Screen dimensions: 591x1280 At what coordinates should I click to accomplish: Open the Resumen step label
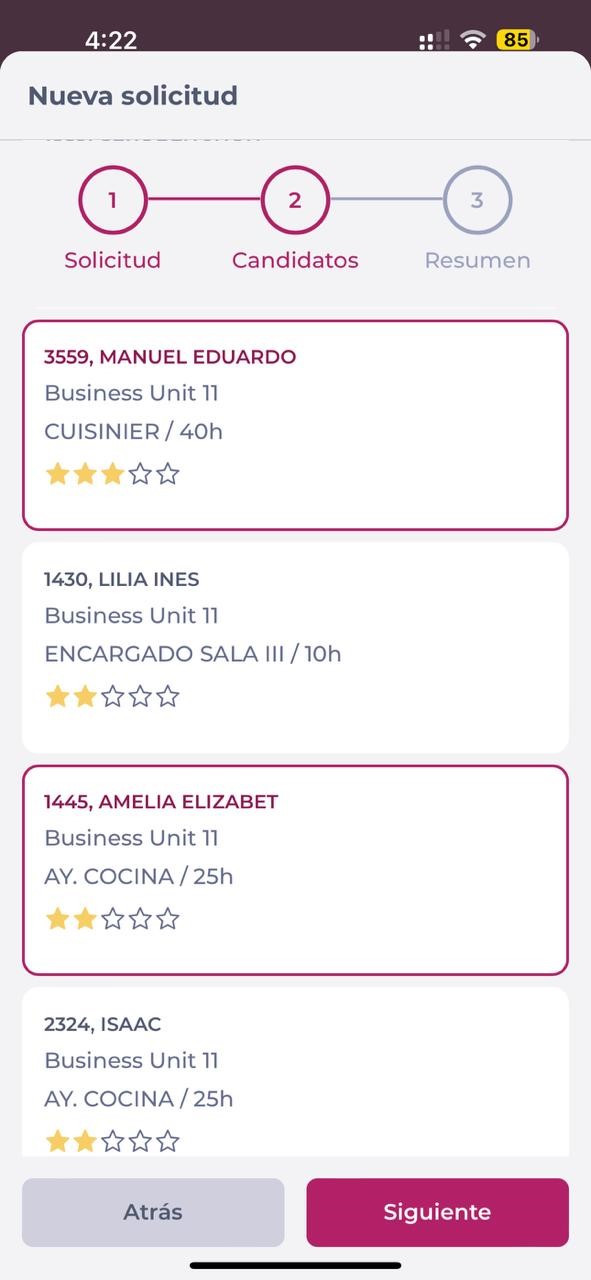(477, 260)
